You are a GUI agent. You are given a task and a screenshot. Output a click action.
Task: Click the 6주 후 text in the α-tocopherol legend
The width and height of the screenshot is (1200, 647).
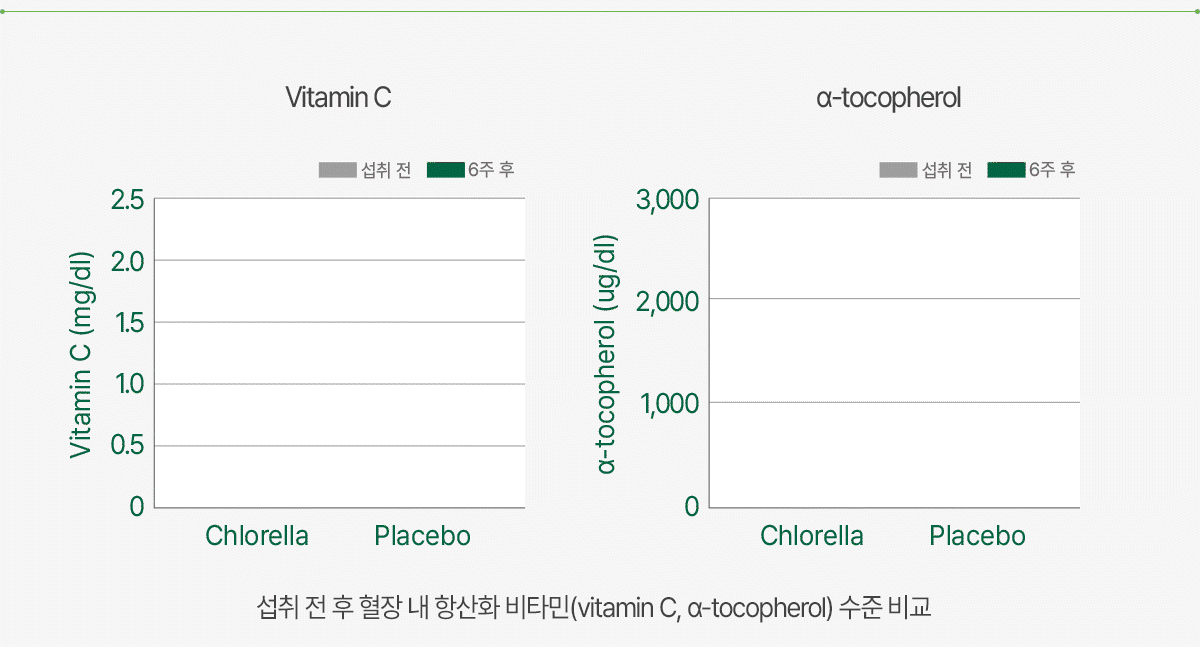click(x=1052, y=170)
